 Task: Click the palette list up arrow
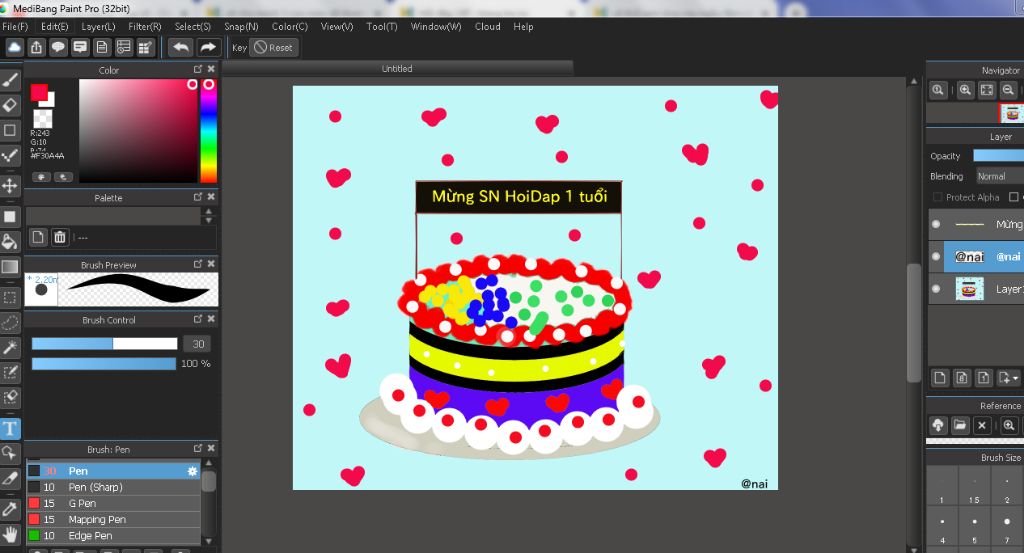coord(208,212)
